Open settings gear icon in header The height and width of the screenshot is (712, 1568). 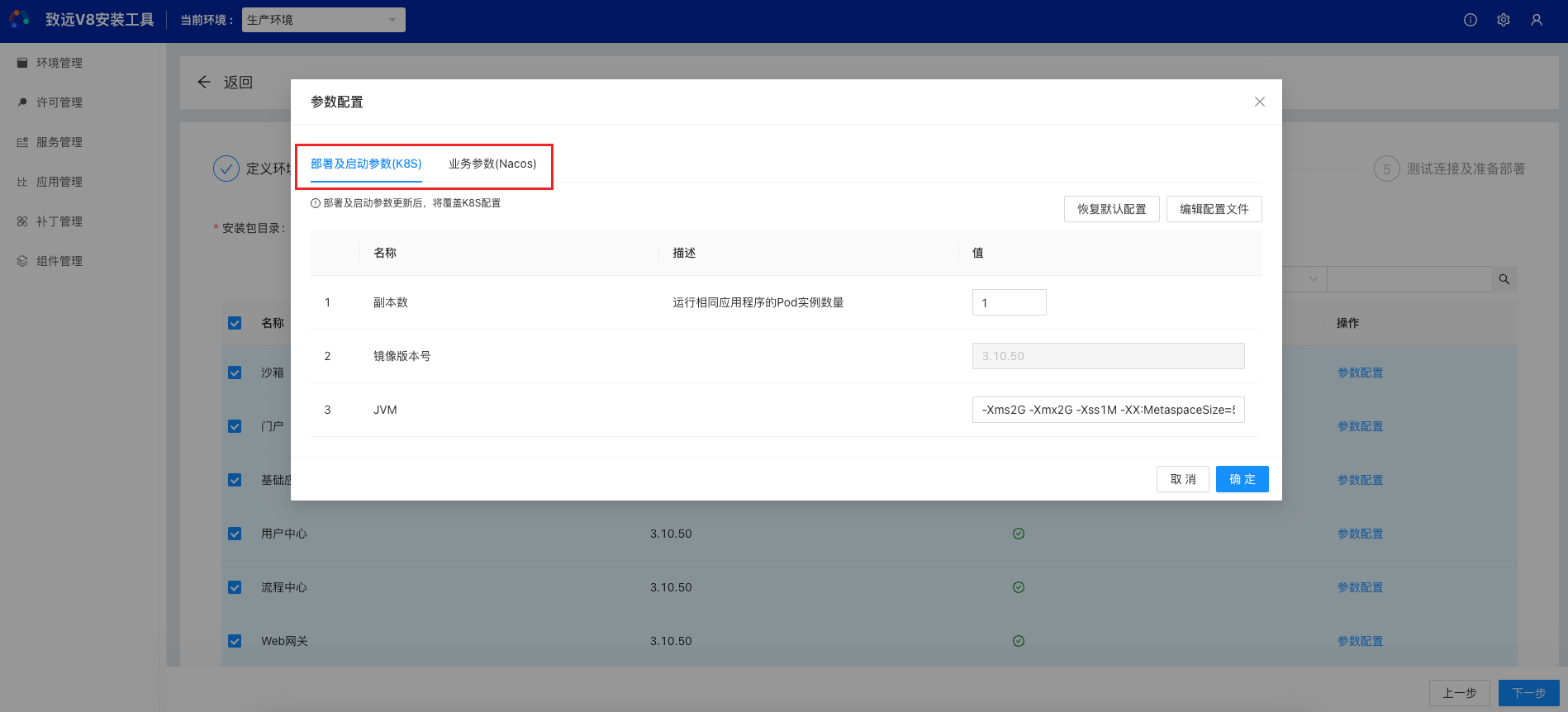pyautogui.click(x=1503, y=20)
